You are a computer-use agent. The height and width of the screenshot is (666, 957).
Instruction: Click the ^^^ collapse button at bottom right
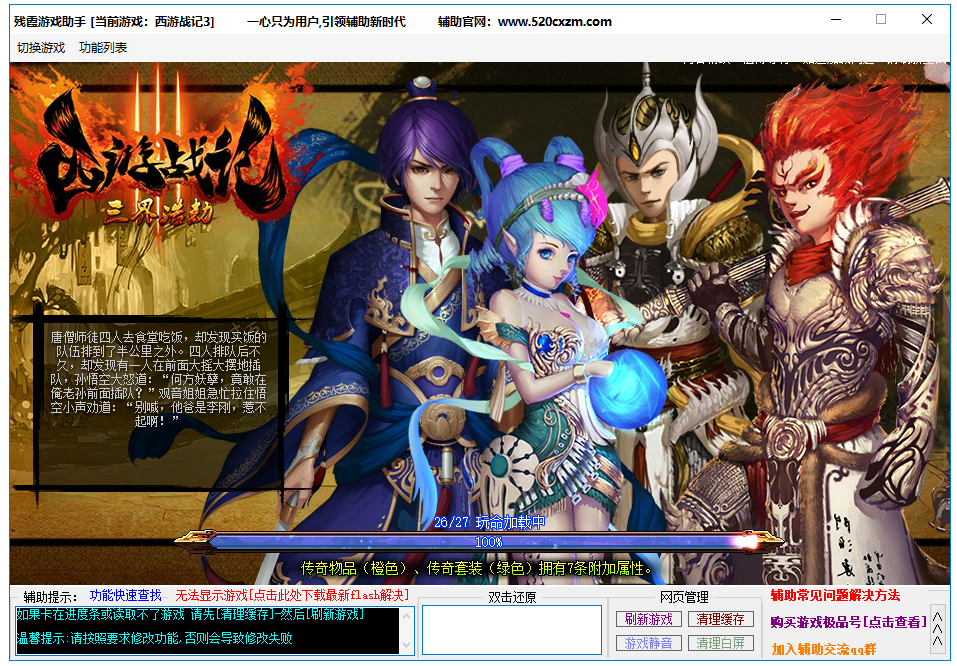937,628
